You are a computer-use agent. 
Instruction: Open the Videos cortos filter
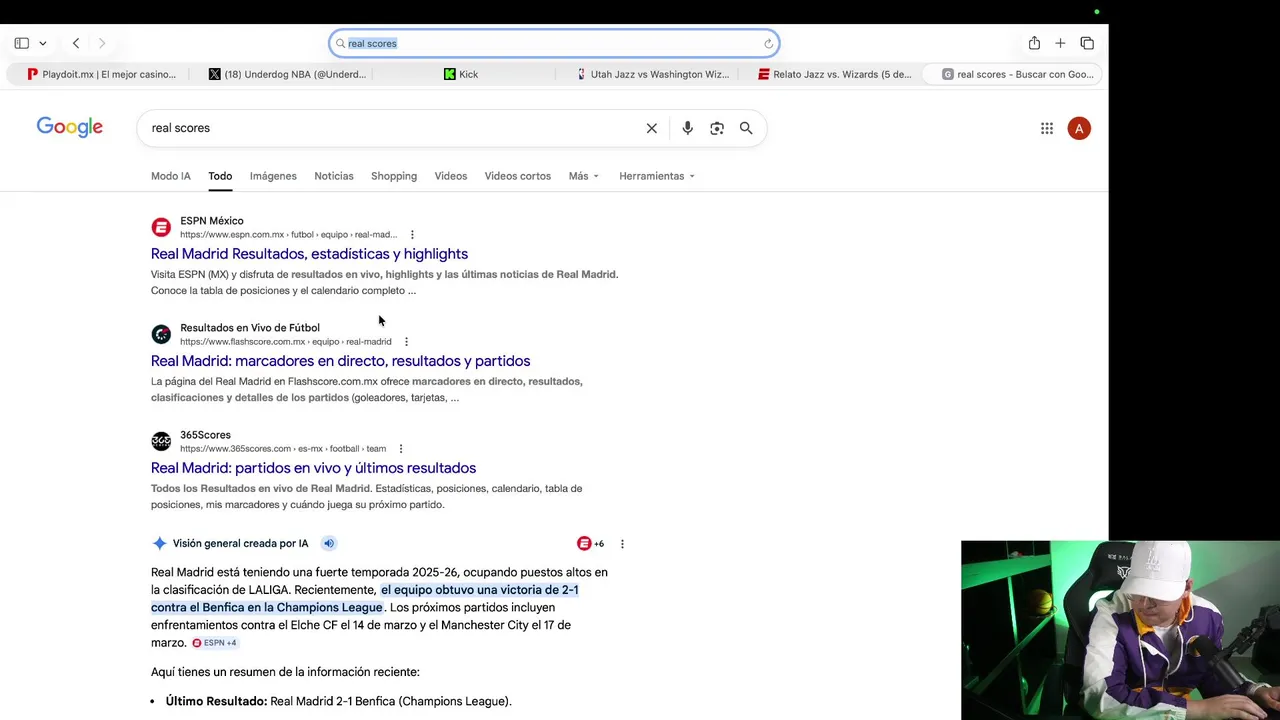[518, 176]
